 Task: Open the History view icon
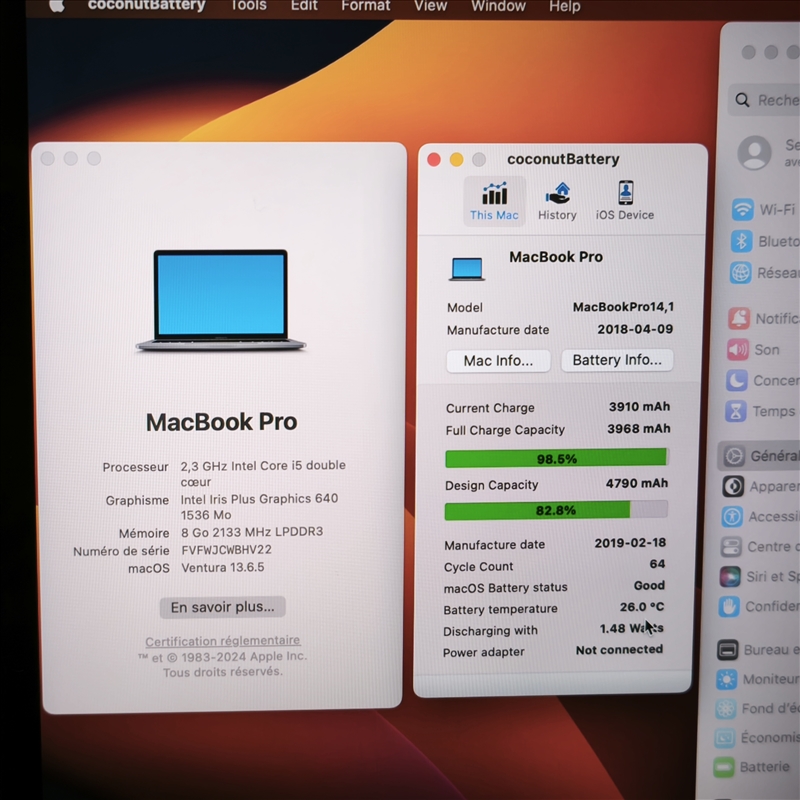pyautogui.click(x=557, y=201)
